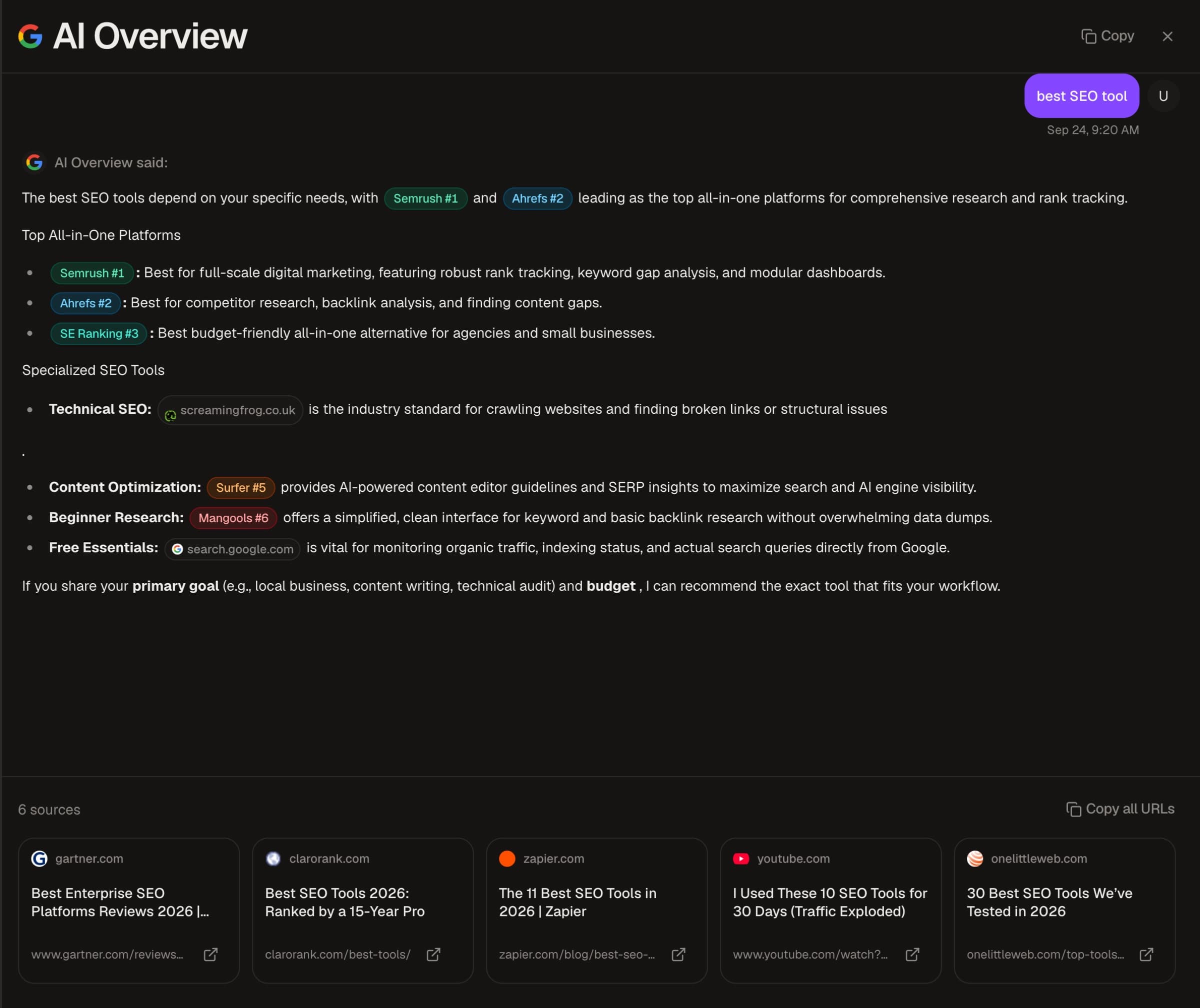Image resolution: width=1200 pixels, height=1008 pixels.
Task: Close the AI Overview panel
Action: (x=1167, y=36)
